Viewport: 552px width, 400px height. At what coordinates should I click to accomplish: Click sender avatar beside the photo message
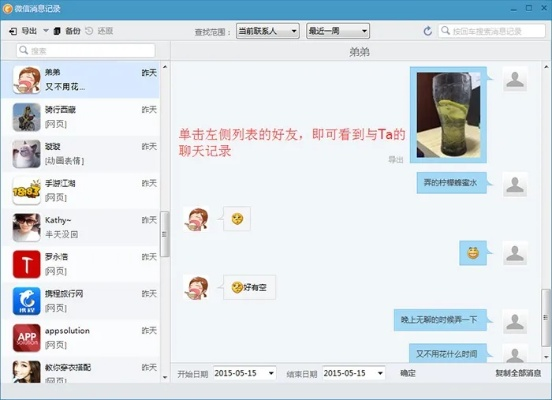(515, 79)
